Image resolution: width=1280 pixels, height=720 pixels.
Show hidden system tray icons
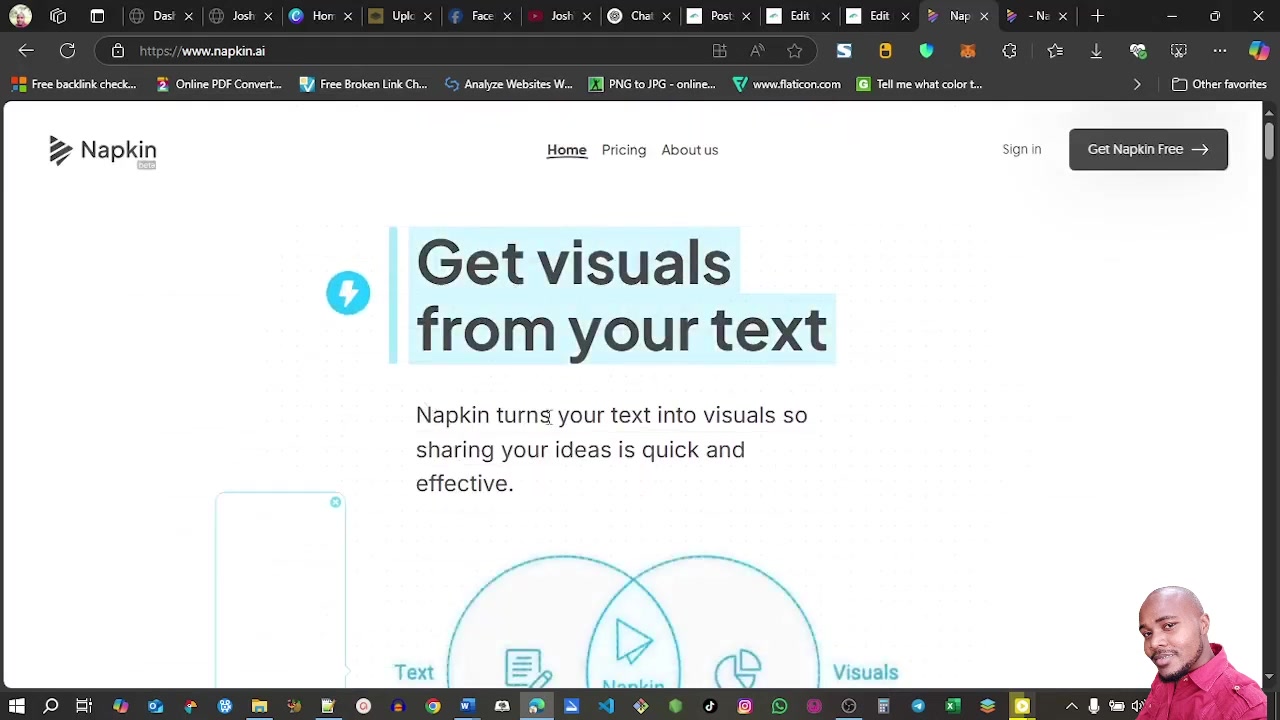coord(1071,707)
